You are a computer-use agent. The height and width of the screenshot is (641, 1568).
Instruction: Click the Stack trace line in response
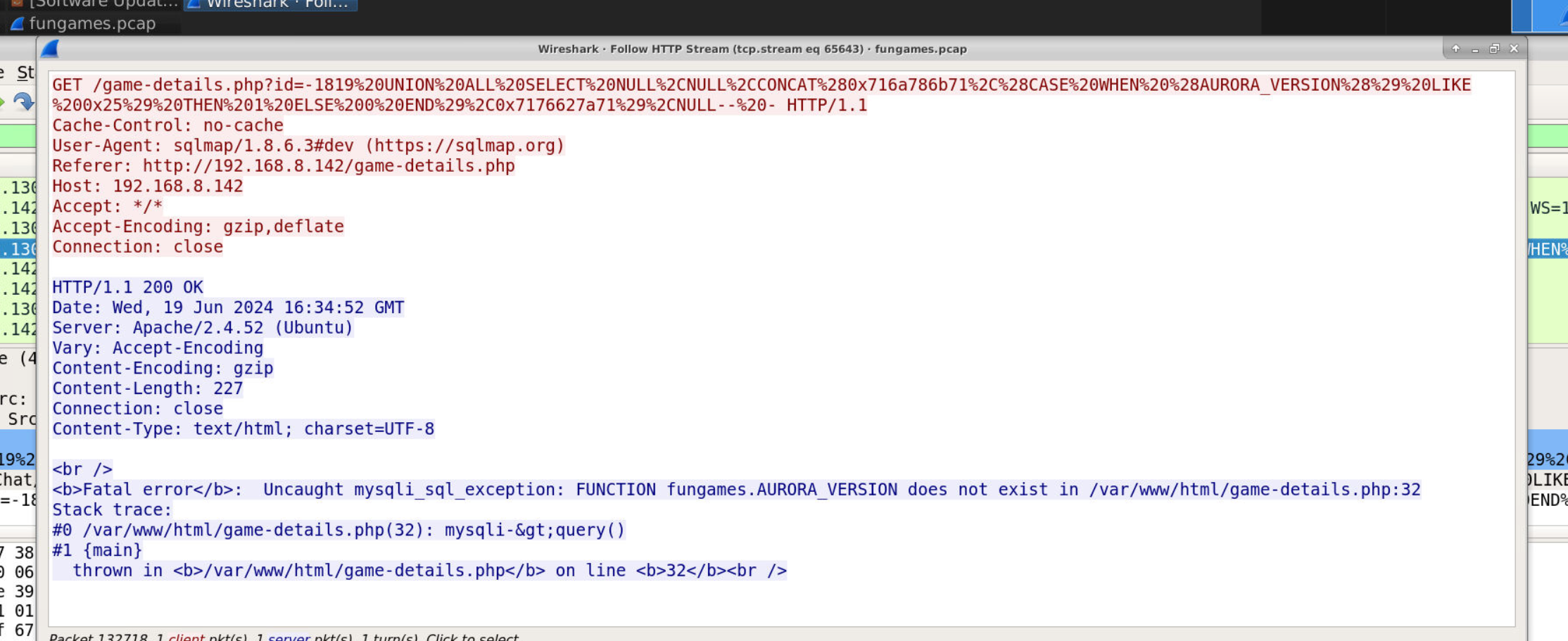(x=112, y=510)
